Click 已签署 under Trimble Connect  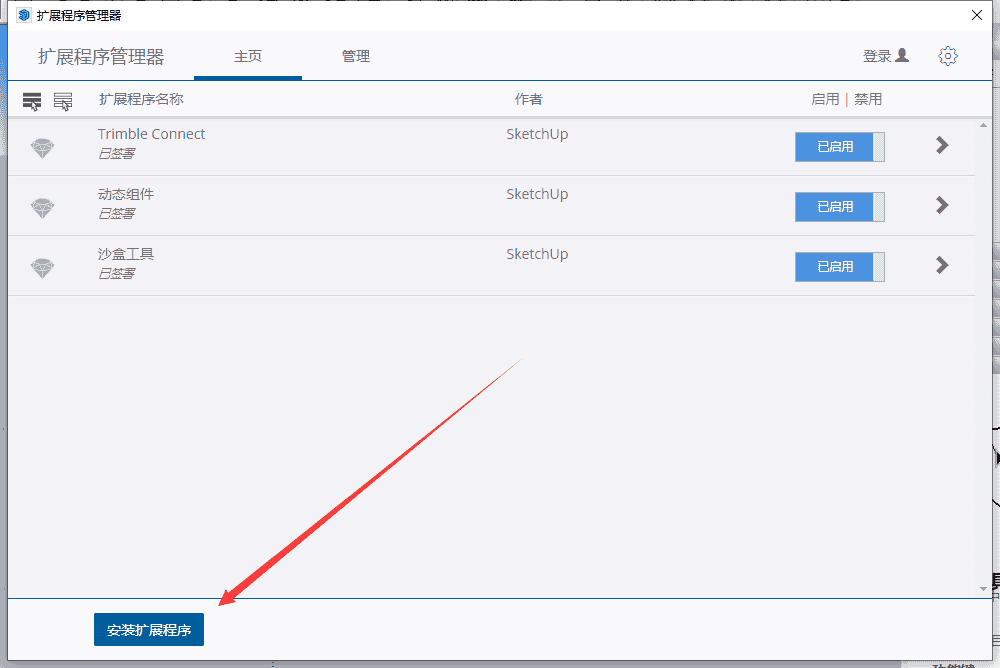pos(117,153)
